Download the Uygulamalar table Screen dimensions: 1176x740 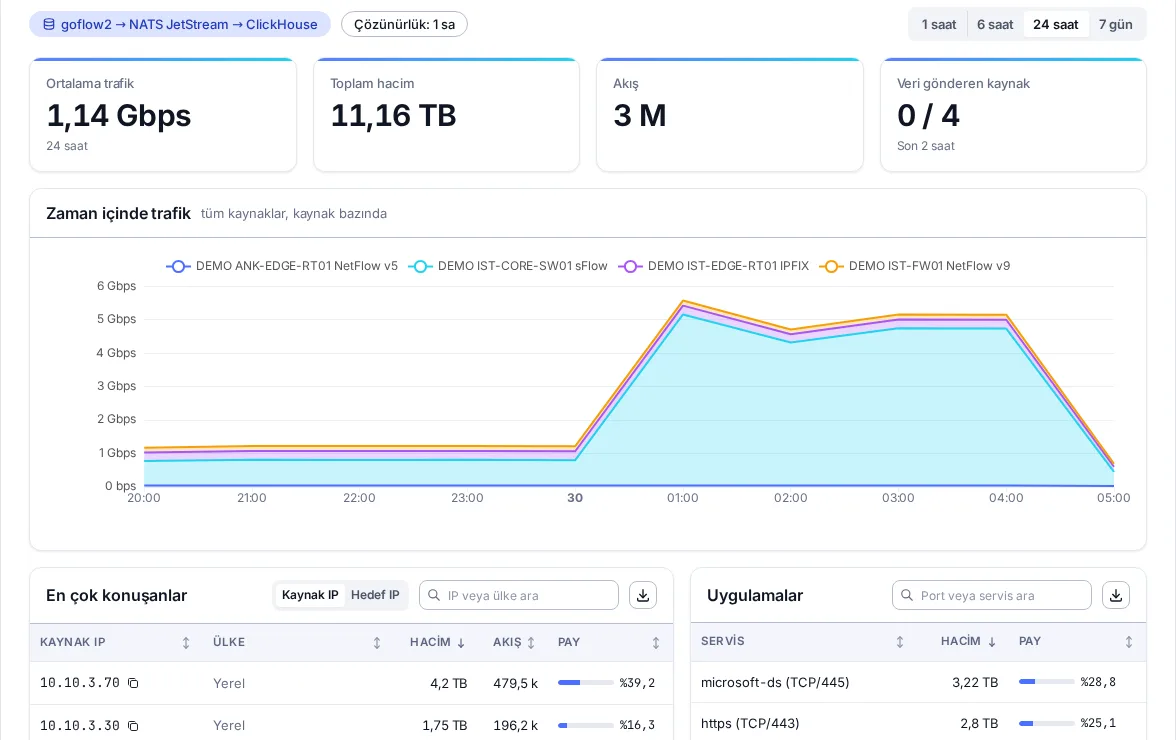(x=1116, y=595)
